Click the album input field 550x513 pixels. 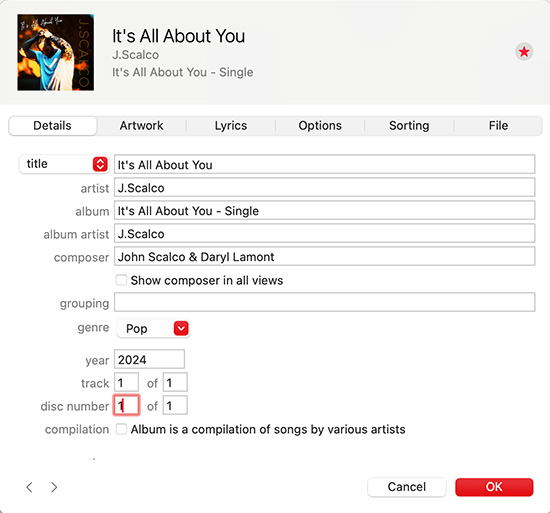pyautogui.click(x=324, y=210)
